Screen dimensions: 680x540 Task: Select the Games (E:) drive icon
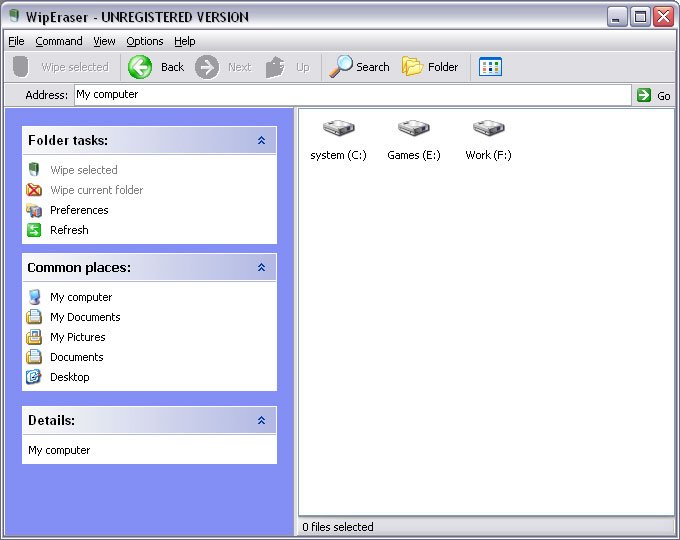click(413, 128)
